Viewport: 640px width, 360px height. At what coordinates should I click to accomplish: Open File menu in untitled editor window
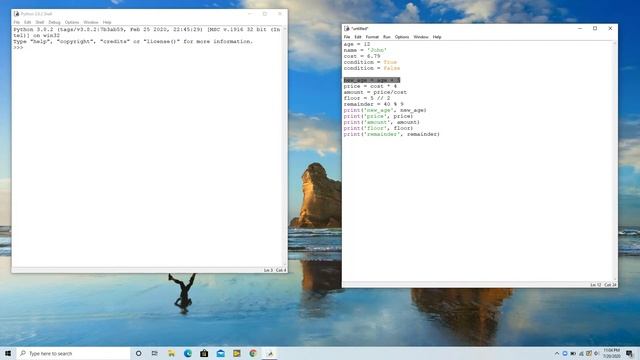click(x=347, y=37)
